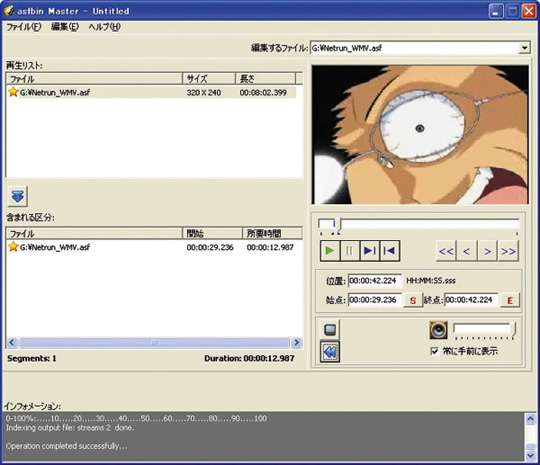Image resolution: width=540 pixels, height=465 pixels.
Task: Click the video preview frame
Action: pos(420,135)
